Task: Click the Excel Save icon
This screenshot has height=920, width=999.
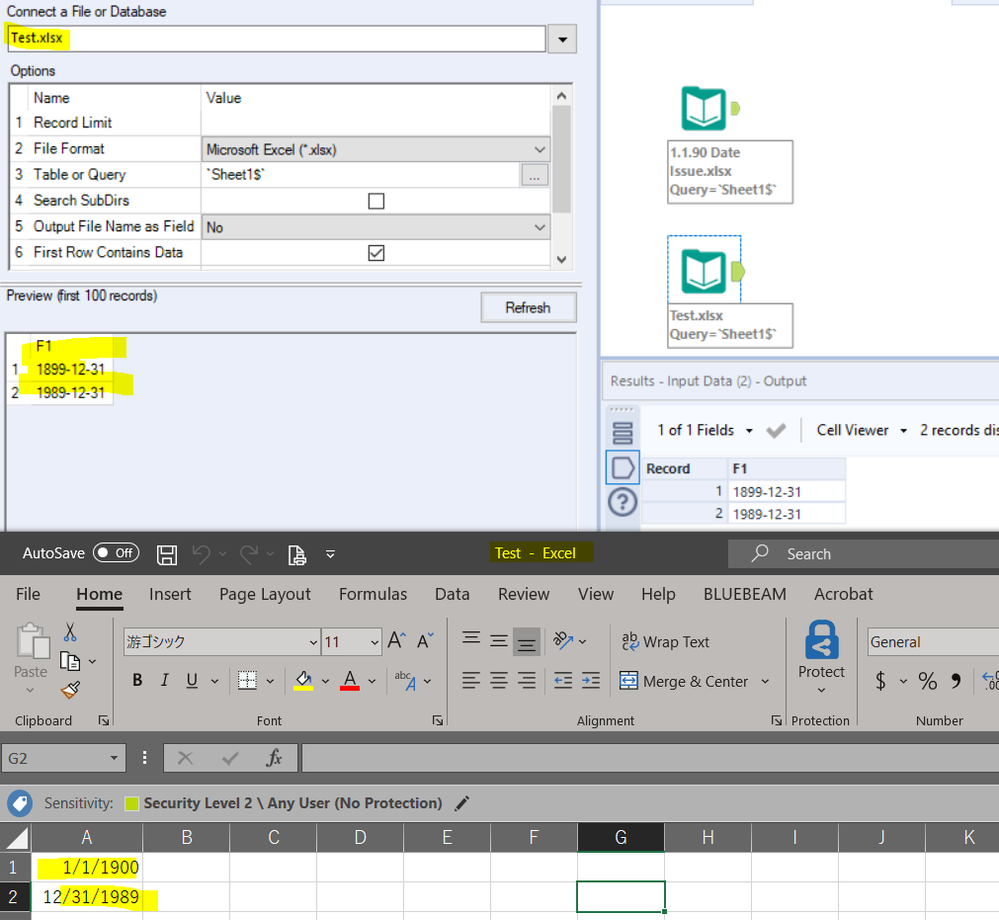Action: click(x=167, y=554)
